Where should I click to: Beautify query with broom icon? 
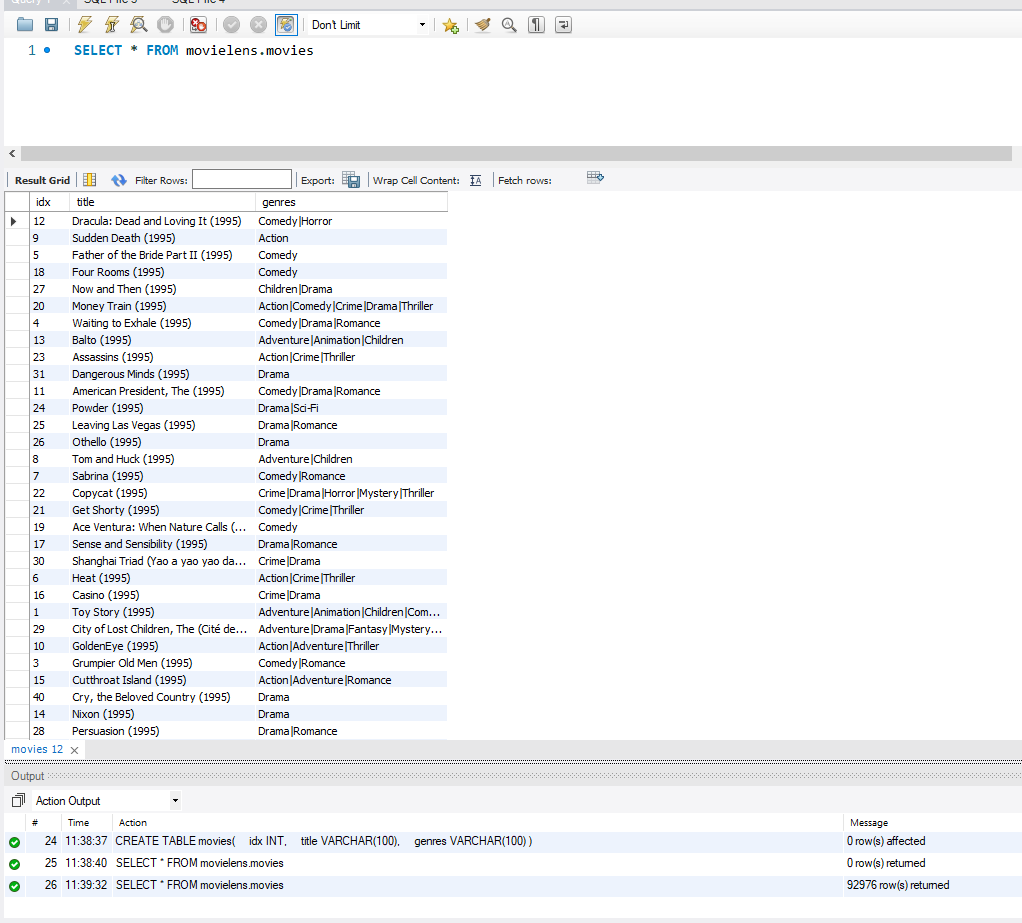(x=482, y=25)
